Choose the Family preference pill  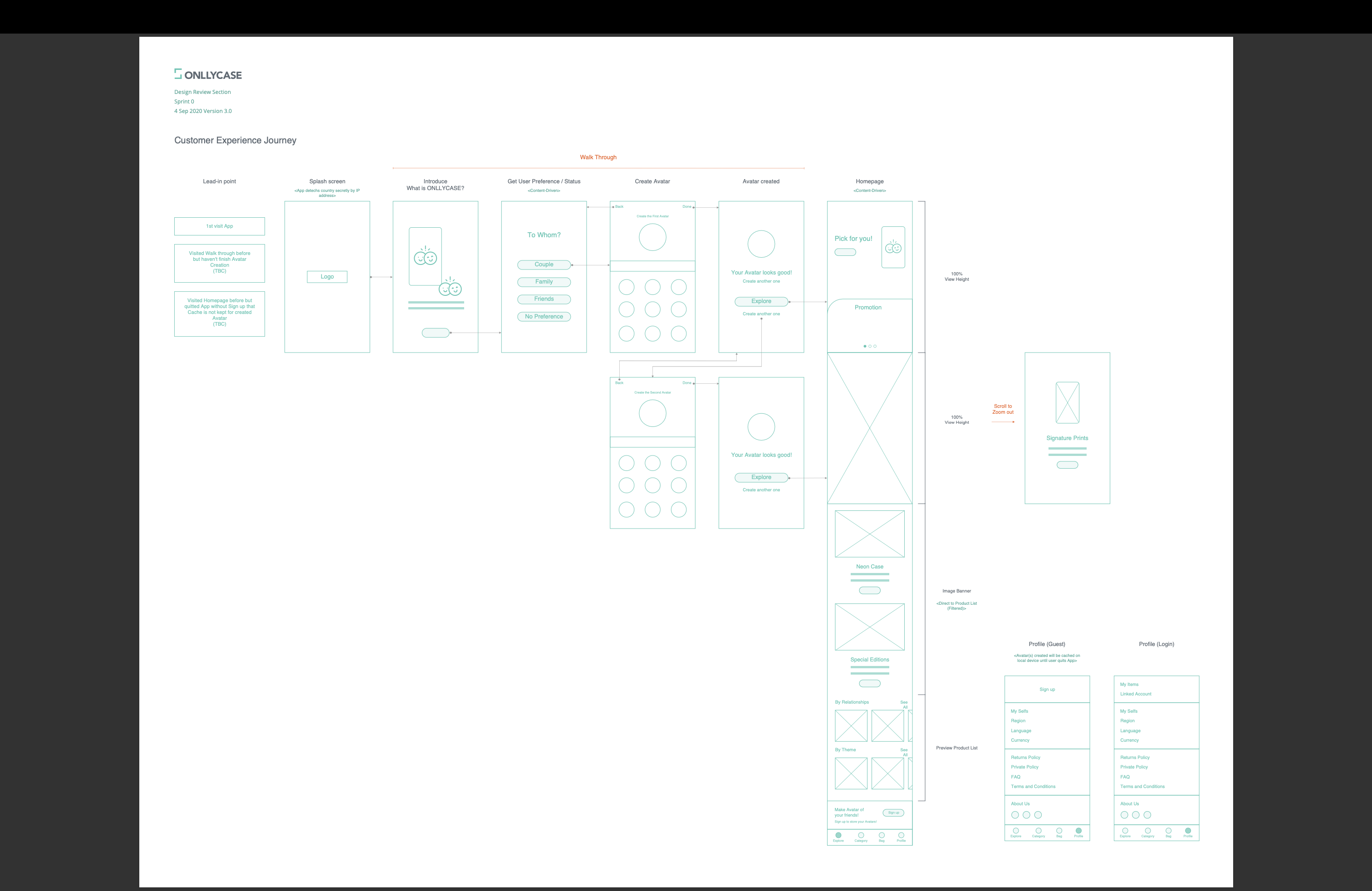click(x=544, y=282)
